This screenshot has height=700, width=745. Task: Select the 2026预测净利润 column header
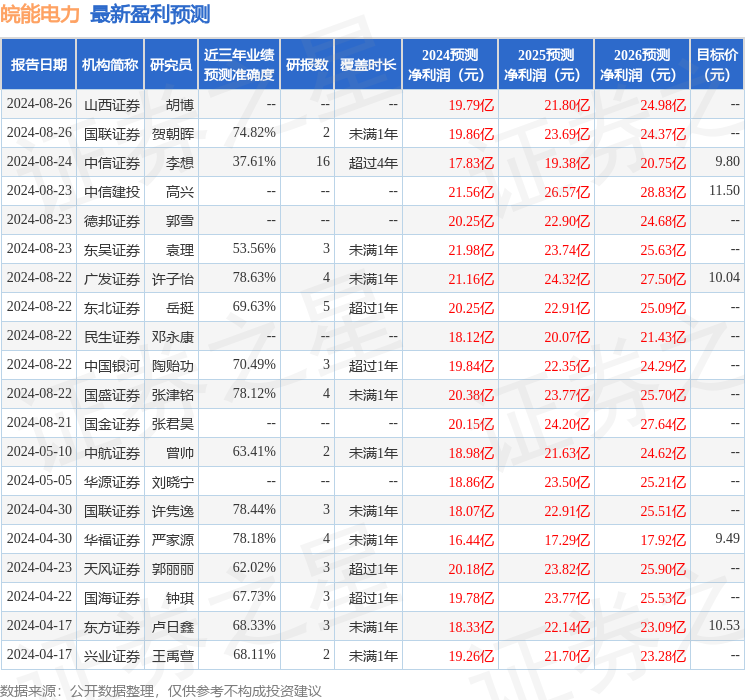[x=642, y=65]
